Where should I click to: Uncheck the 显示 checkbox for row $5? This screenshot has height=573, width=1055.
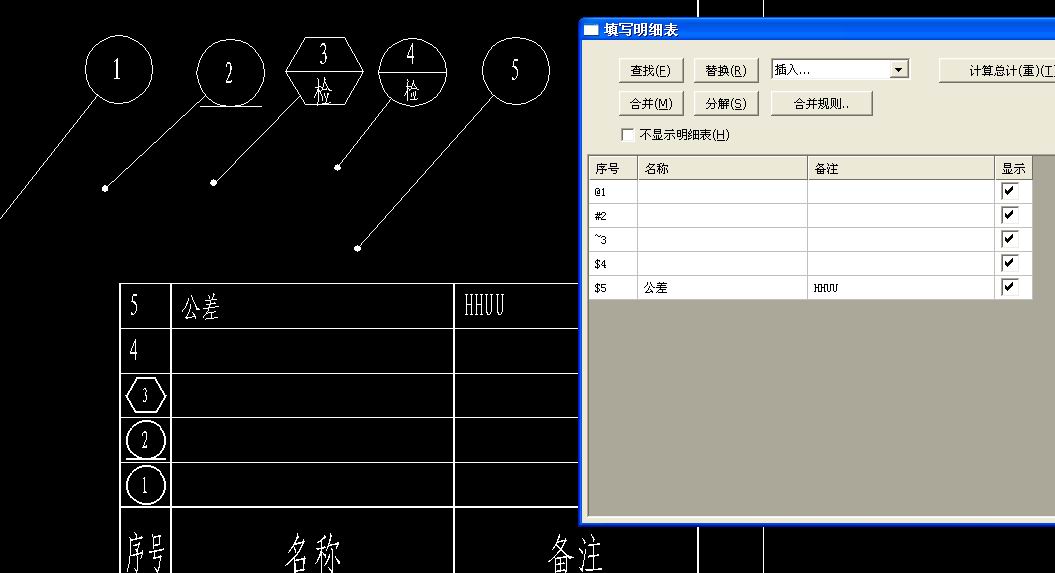pyautogui.click(x=1009, y=287)
